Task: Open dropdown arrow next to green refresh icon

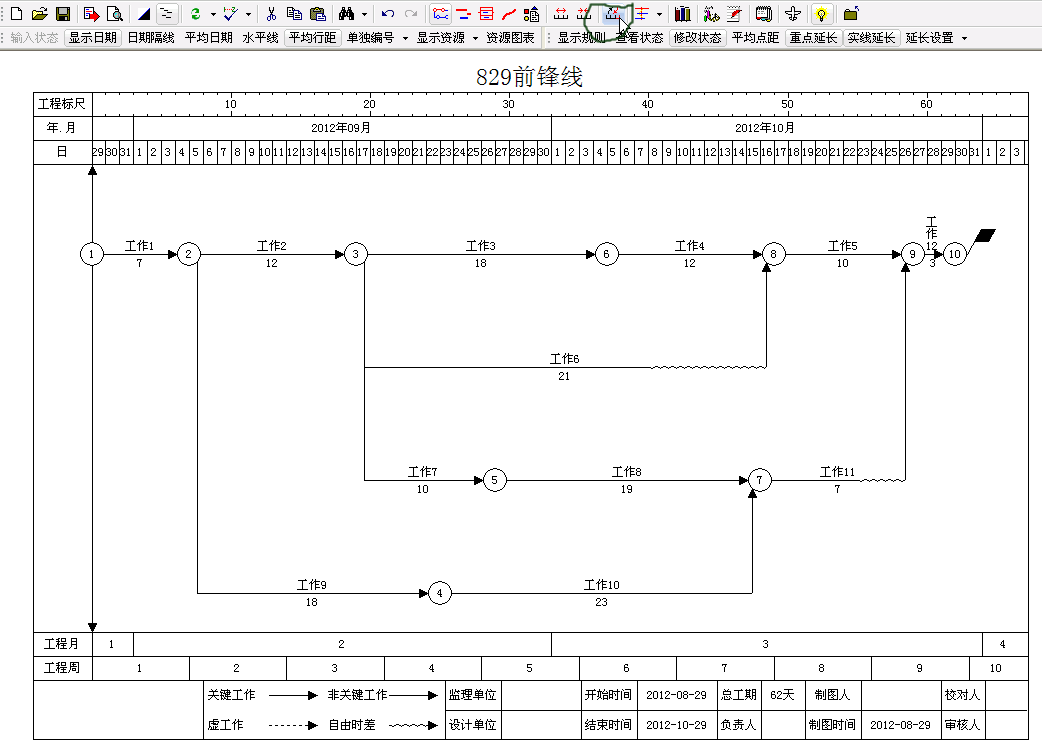Action: coord(213,13)
